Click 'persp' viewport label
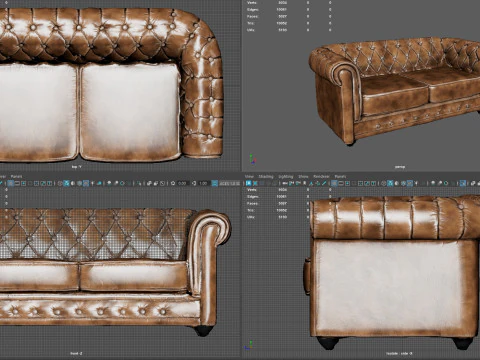This screenshot has width=480, height=360. pyautogui.click(x=400, y=167)
